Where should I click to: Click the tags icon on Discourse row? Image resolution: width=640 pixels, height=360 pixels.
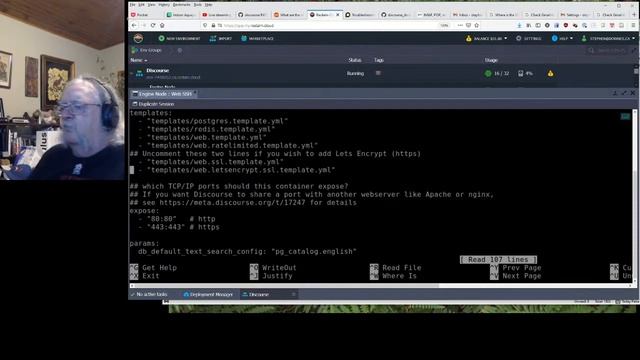coord(378,73)
